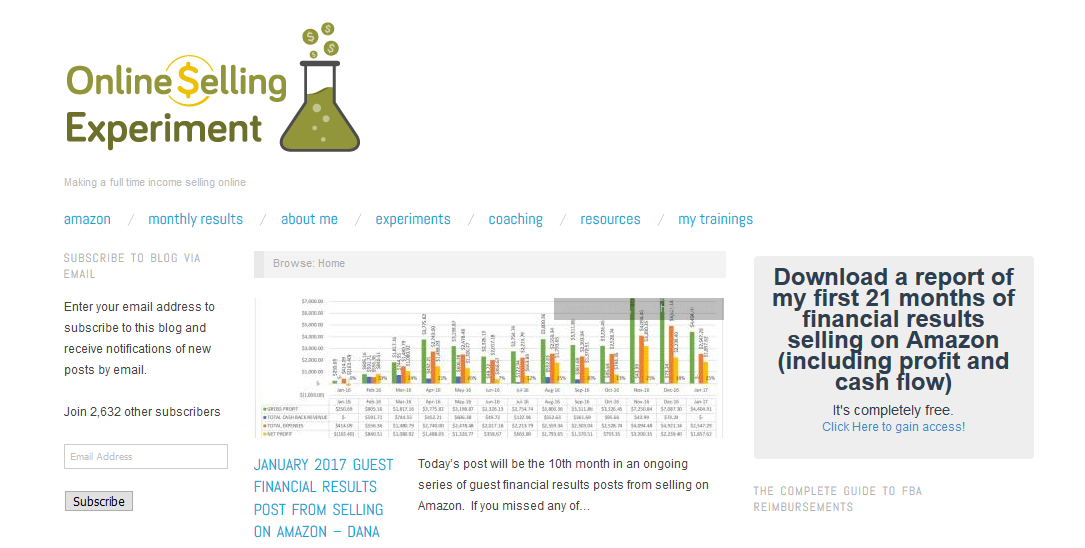
Task: Click The Complete Guide to FBA Reimbursements heading
Action: click(824, 499)
